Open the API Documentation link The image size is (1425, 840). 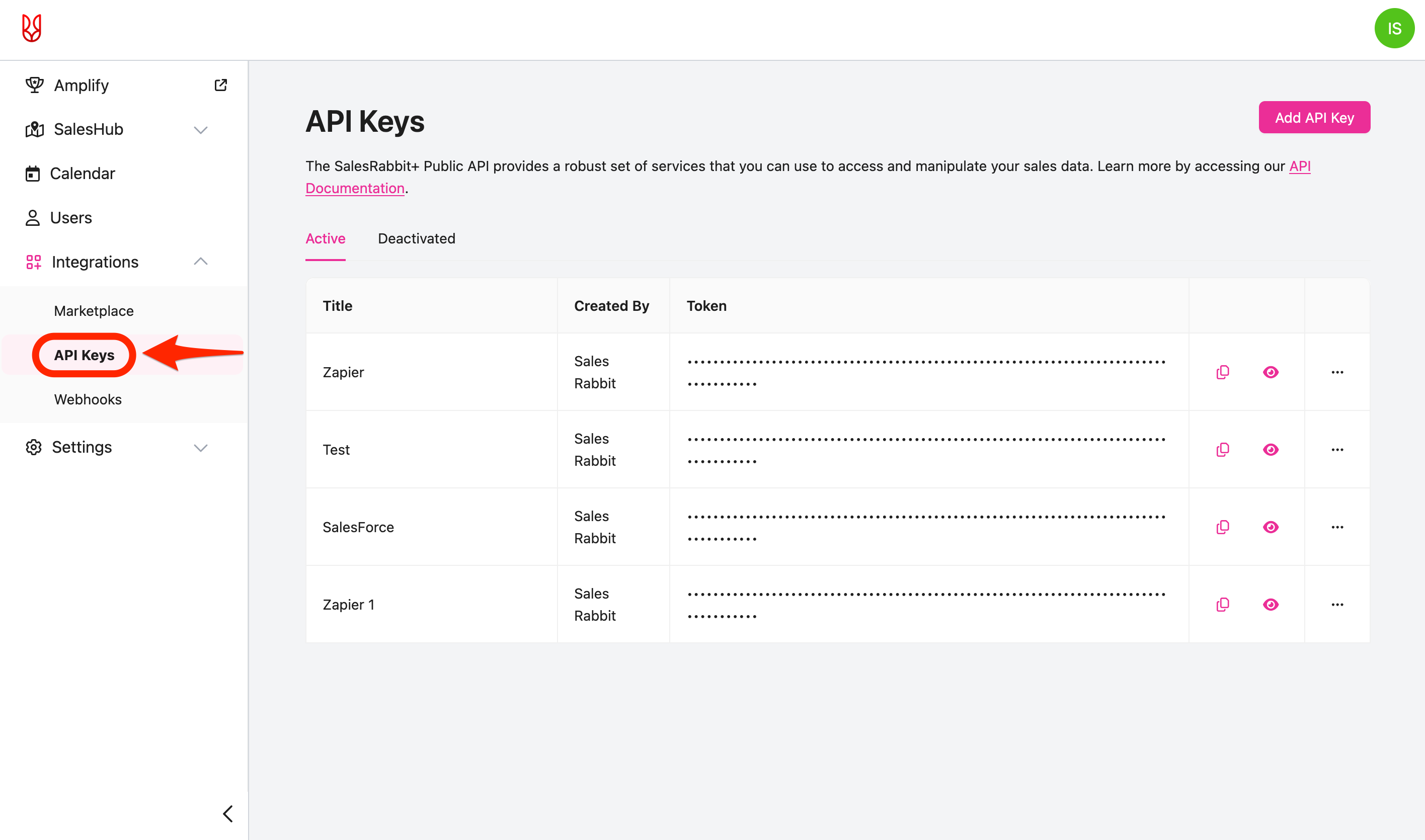click(355, 188)
